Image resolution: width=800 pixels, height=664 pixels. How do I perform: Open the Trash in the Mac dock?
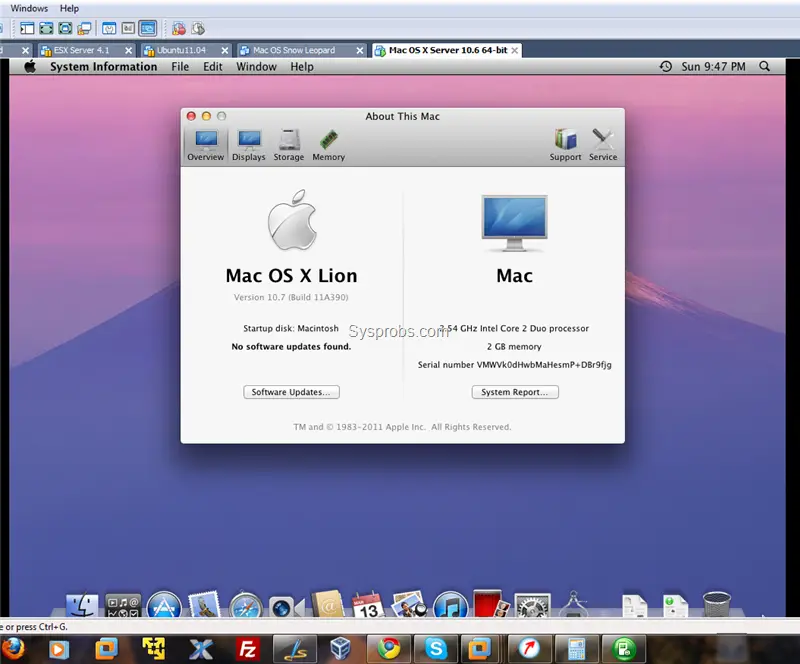point(717,605)
